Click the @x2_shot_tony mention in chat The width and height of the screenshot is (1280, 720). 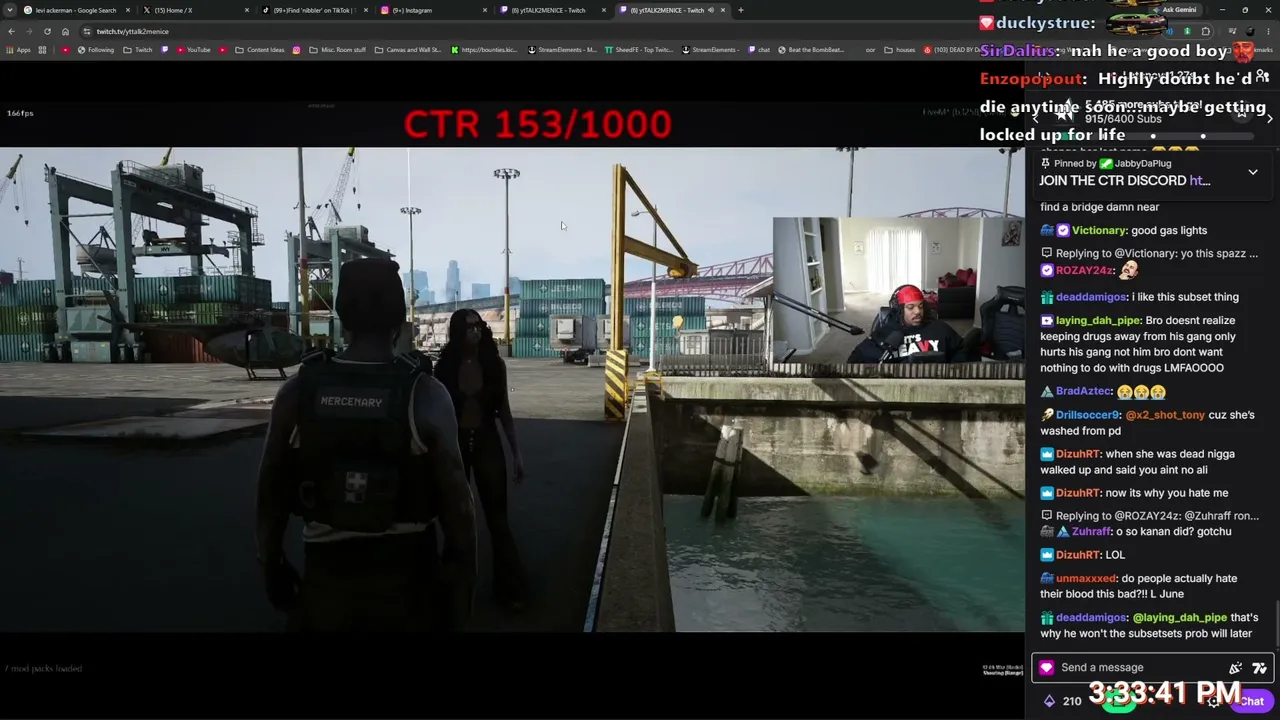1165,415
